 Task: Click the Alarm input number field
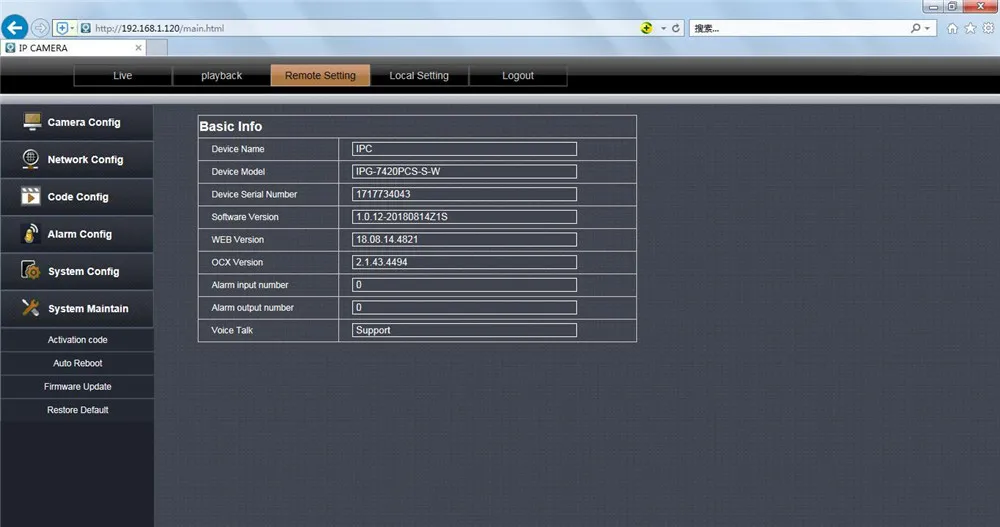pos(464,285)
